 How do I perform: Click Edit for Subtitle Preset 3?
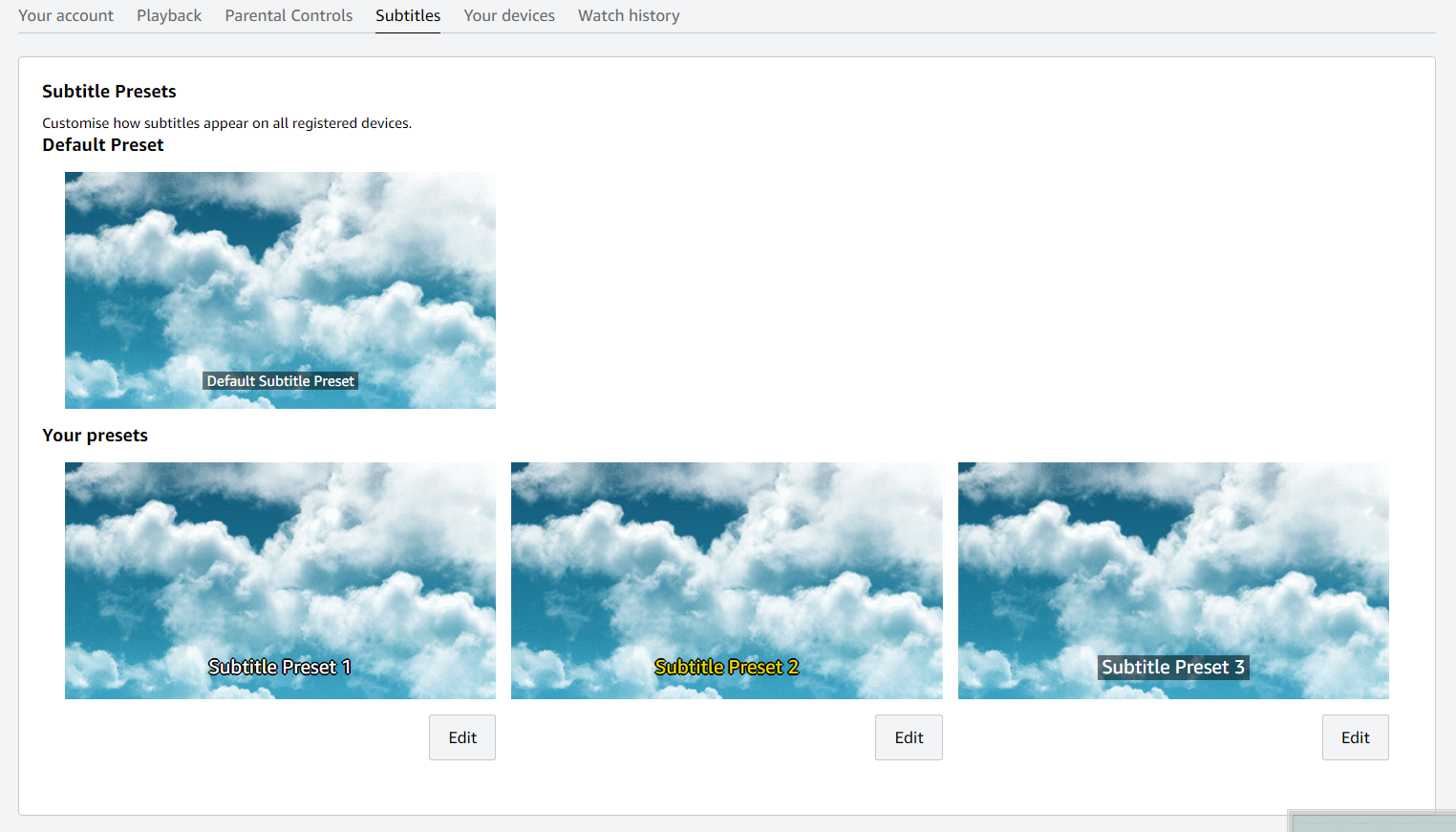point(1355,737)
